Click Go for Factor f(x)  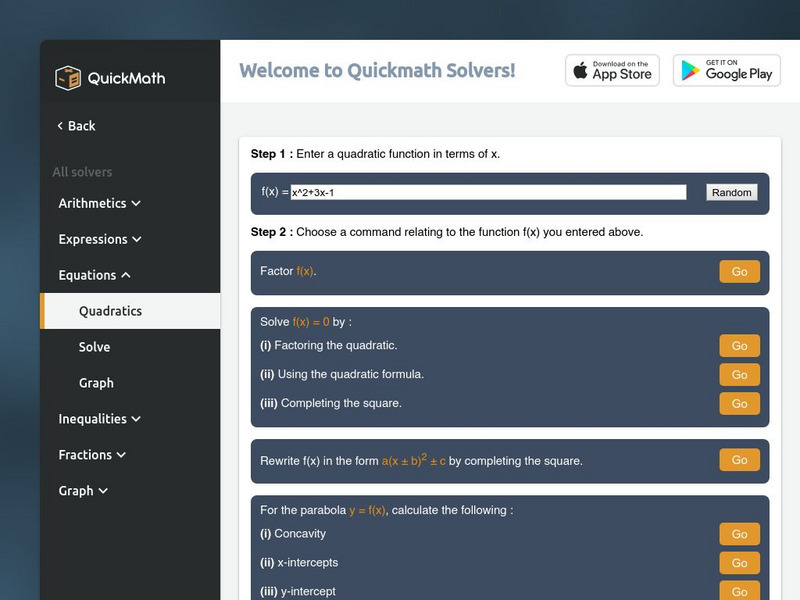[739, 271]
